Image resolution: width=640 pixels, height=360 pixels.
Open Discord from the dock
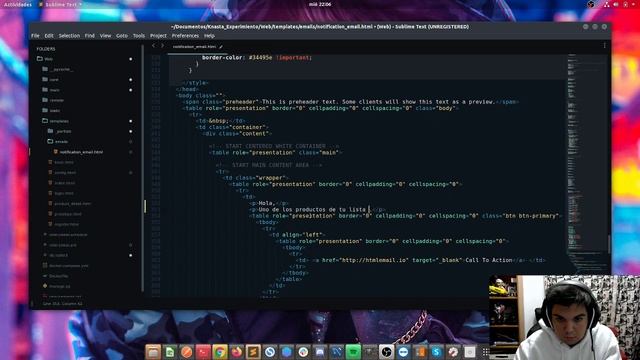coord(320,351)
